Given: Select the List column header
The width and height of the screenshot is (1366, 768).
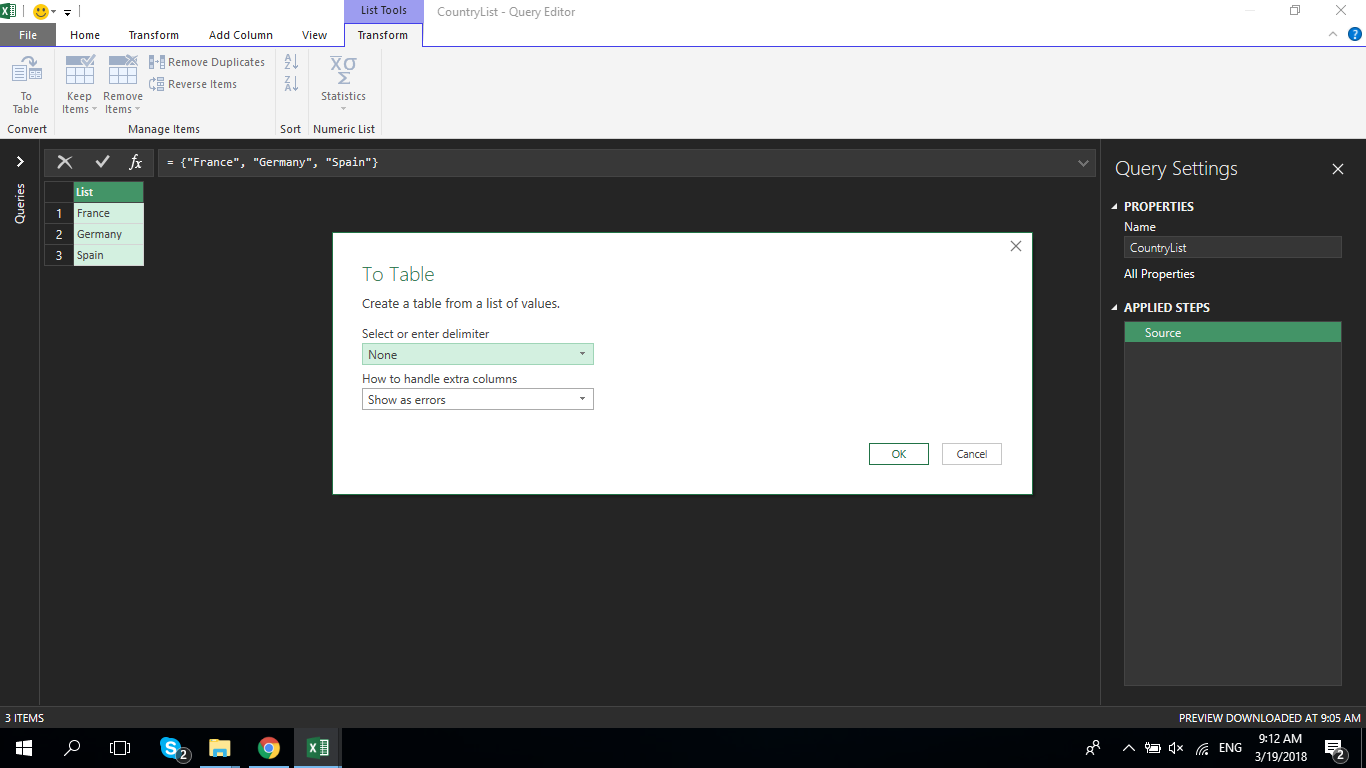Looking at the screenshot, I should click(109, 192).
